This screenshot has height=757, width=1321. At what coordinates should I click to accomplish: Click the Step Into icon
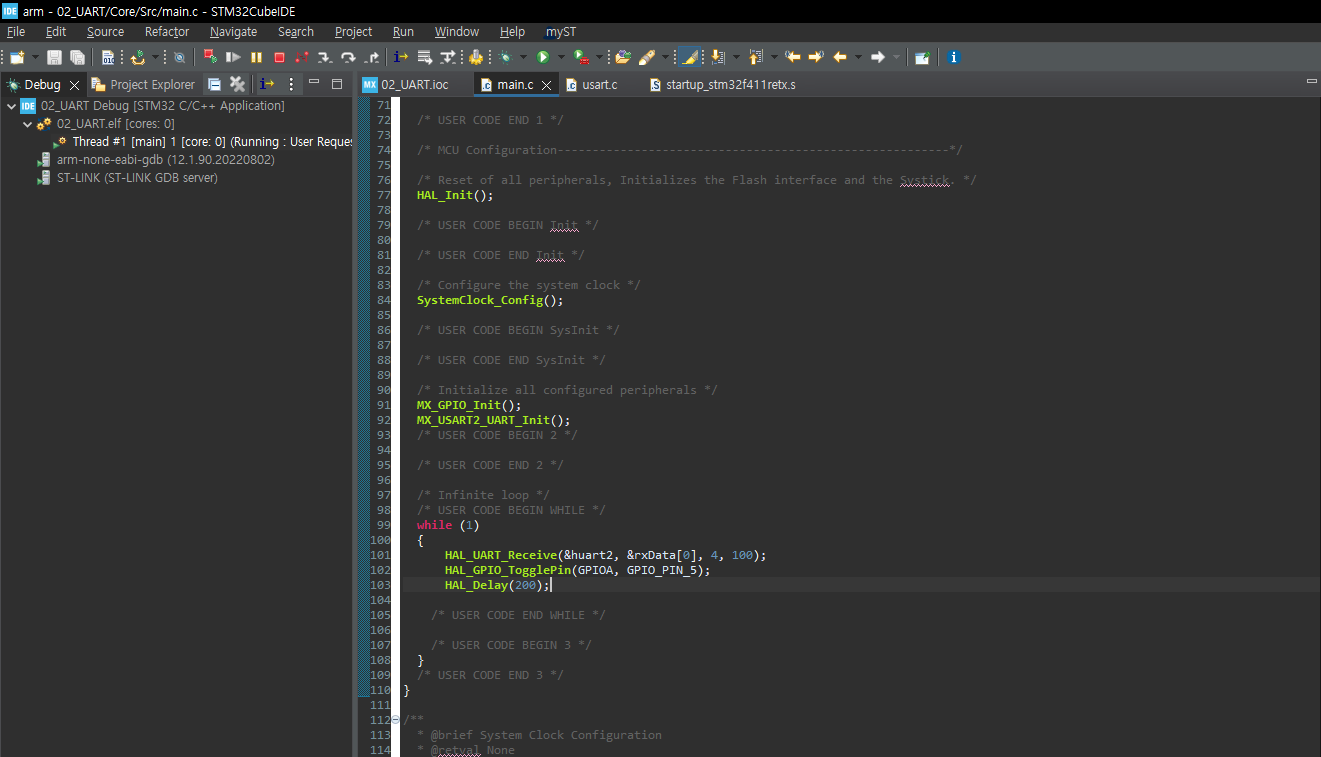(x=325, y=58)
